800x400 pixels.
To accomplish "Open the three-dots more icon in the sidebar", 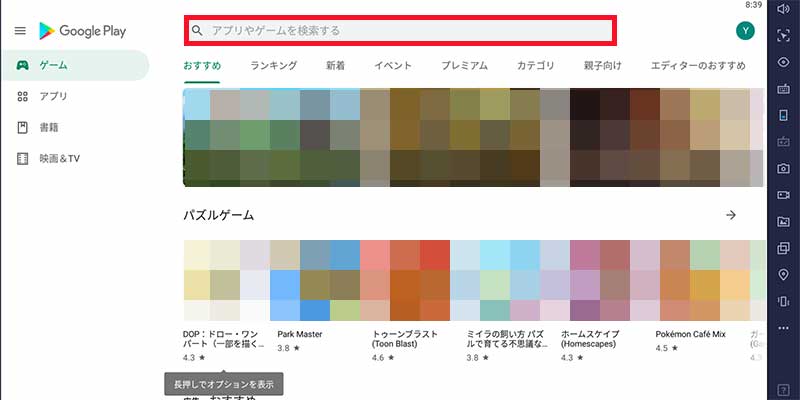I will (783, 328).
